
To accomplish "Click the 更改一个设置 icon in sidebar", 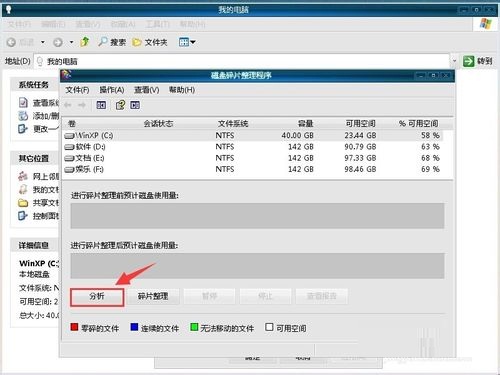I will (x=22, y=129).
